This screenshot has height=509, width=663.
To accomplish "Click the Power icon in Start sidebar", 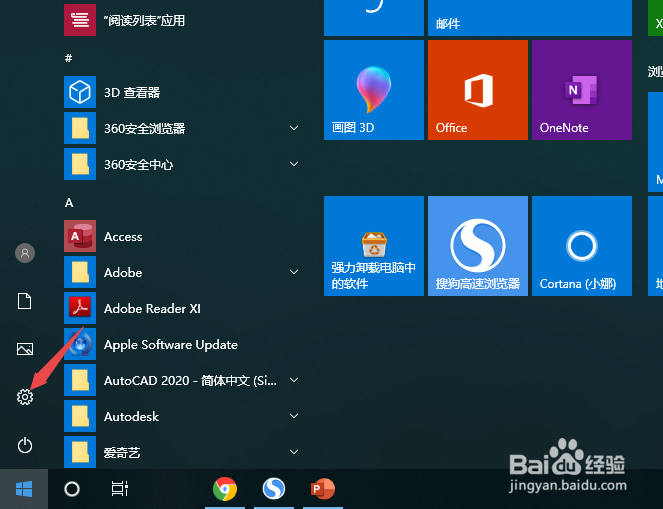I will [x=25, y=446].
